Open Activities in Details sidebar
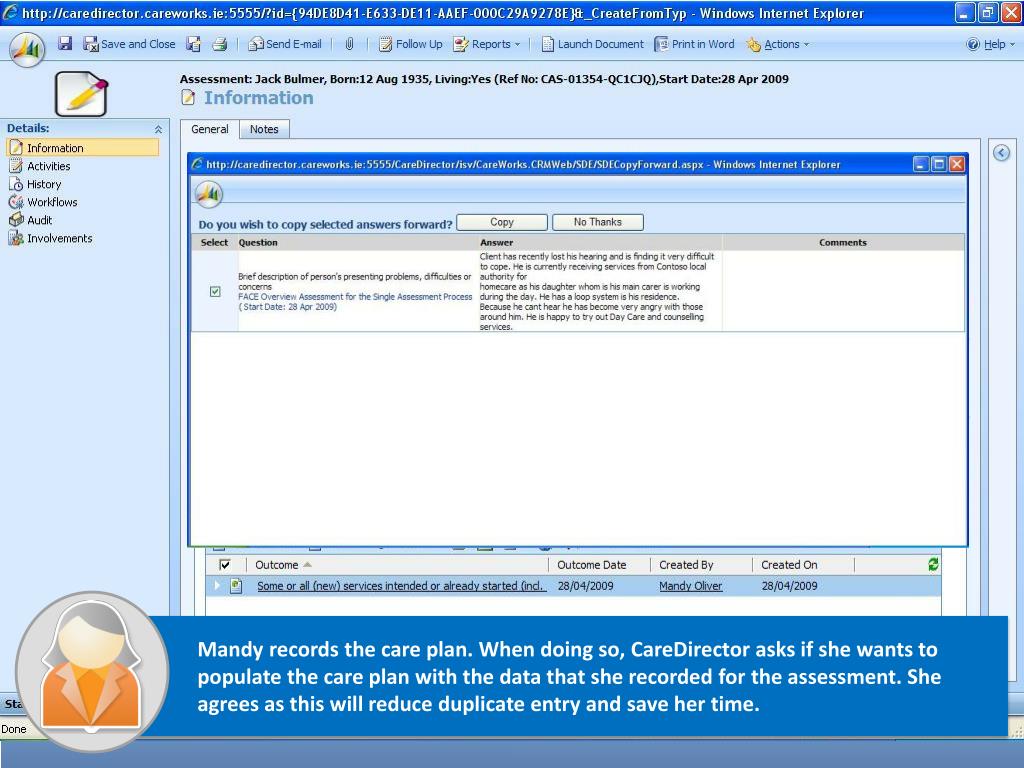Viewport: 1024px width, 768px height. [x=40, y=166]
